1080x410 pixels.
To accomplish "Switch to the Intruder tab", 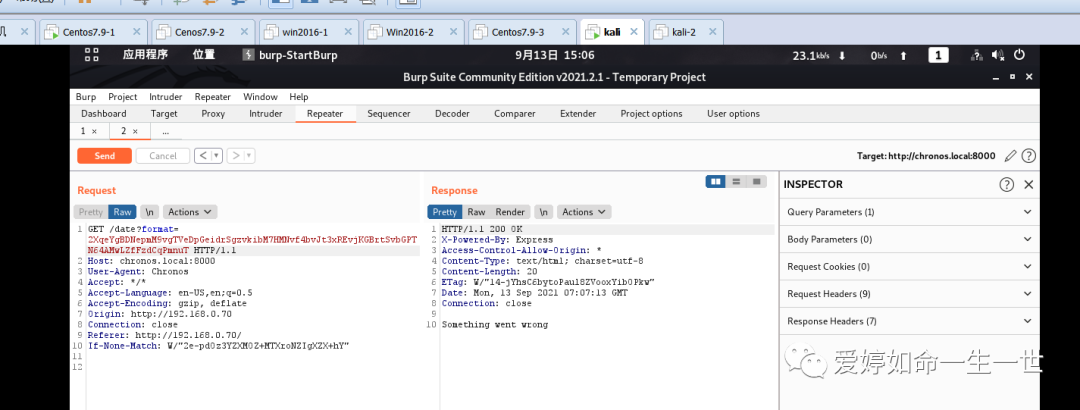I will pos(265,114).
